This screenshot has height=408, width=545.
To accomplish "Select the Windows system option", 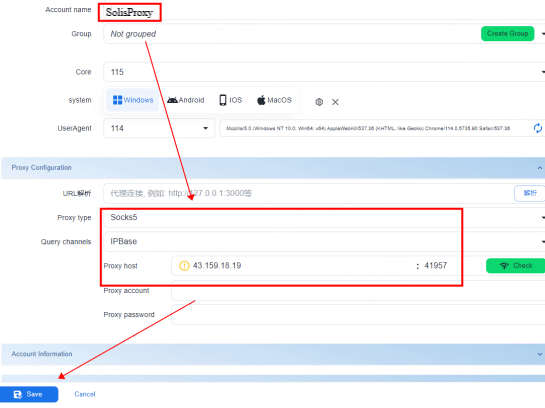I will 133,100.
